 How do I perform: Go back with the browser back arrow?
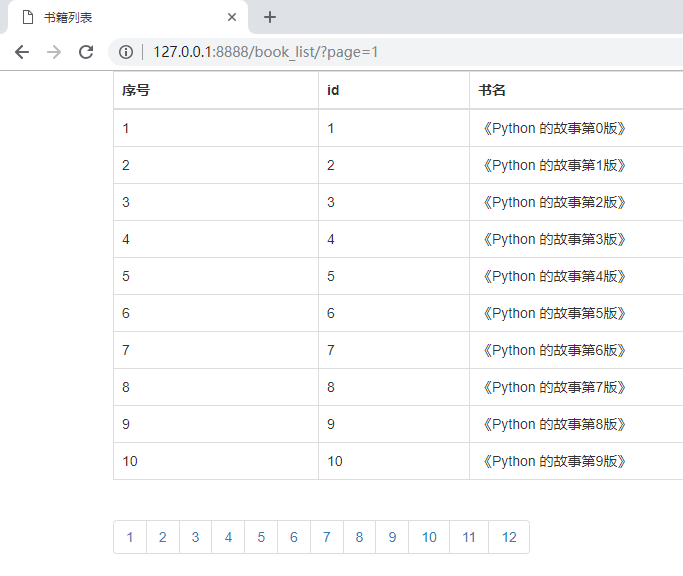coord(22,52)
